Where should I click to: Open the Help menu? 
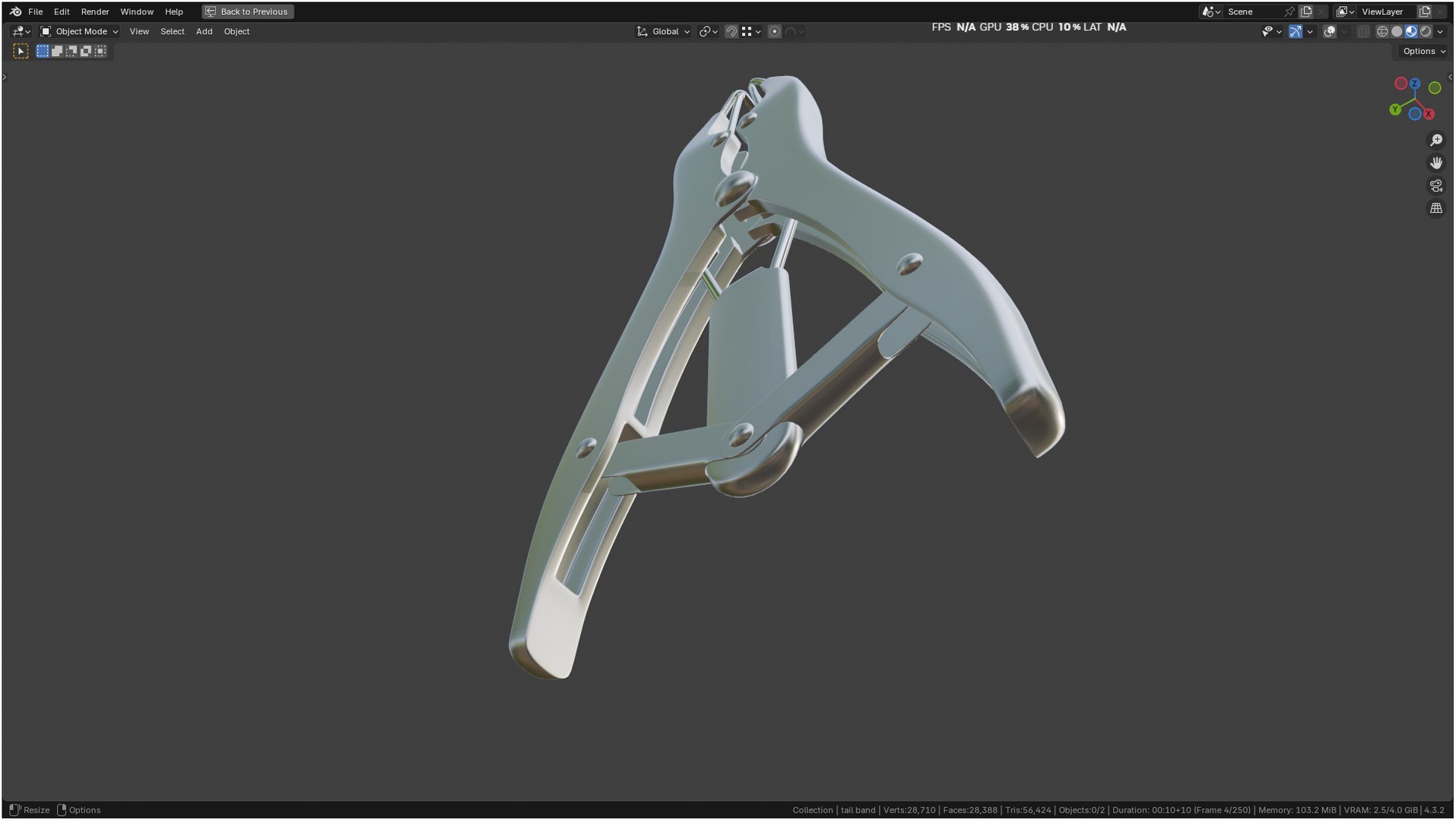[x=174, y=11]
